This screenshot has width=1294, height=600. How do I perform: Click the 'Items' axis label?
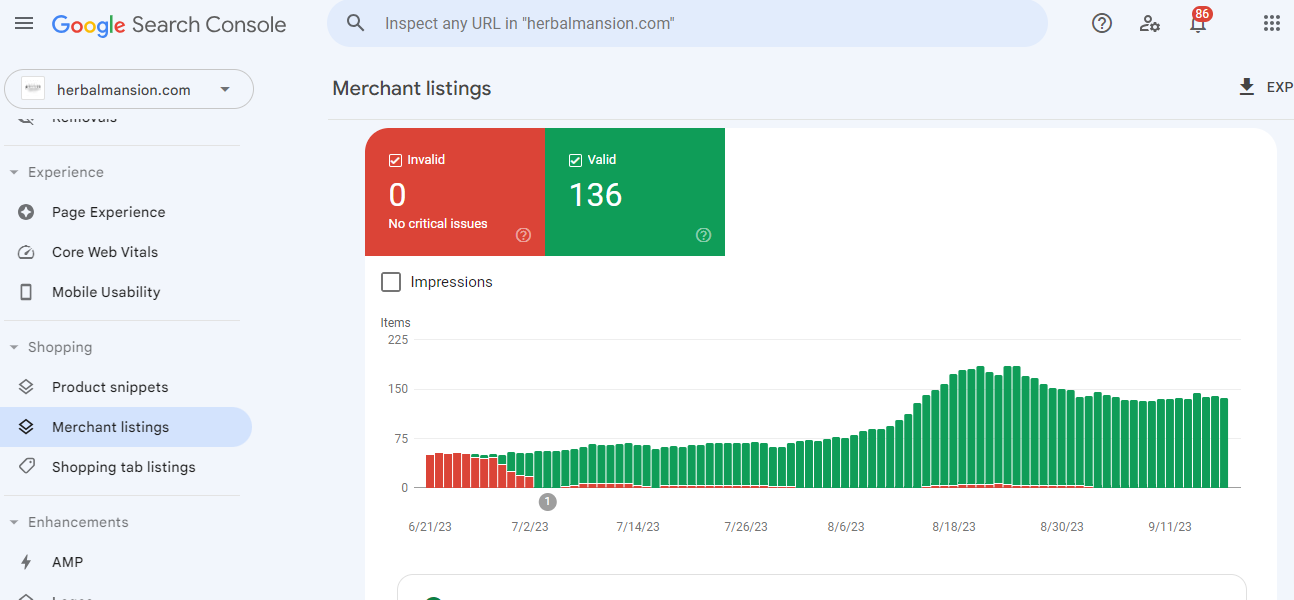(396, 323)
